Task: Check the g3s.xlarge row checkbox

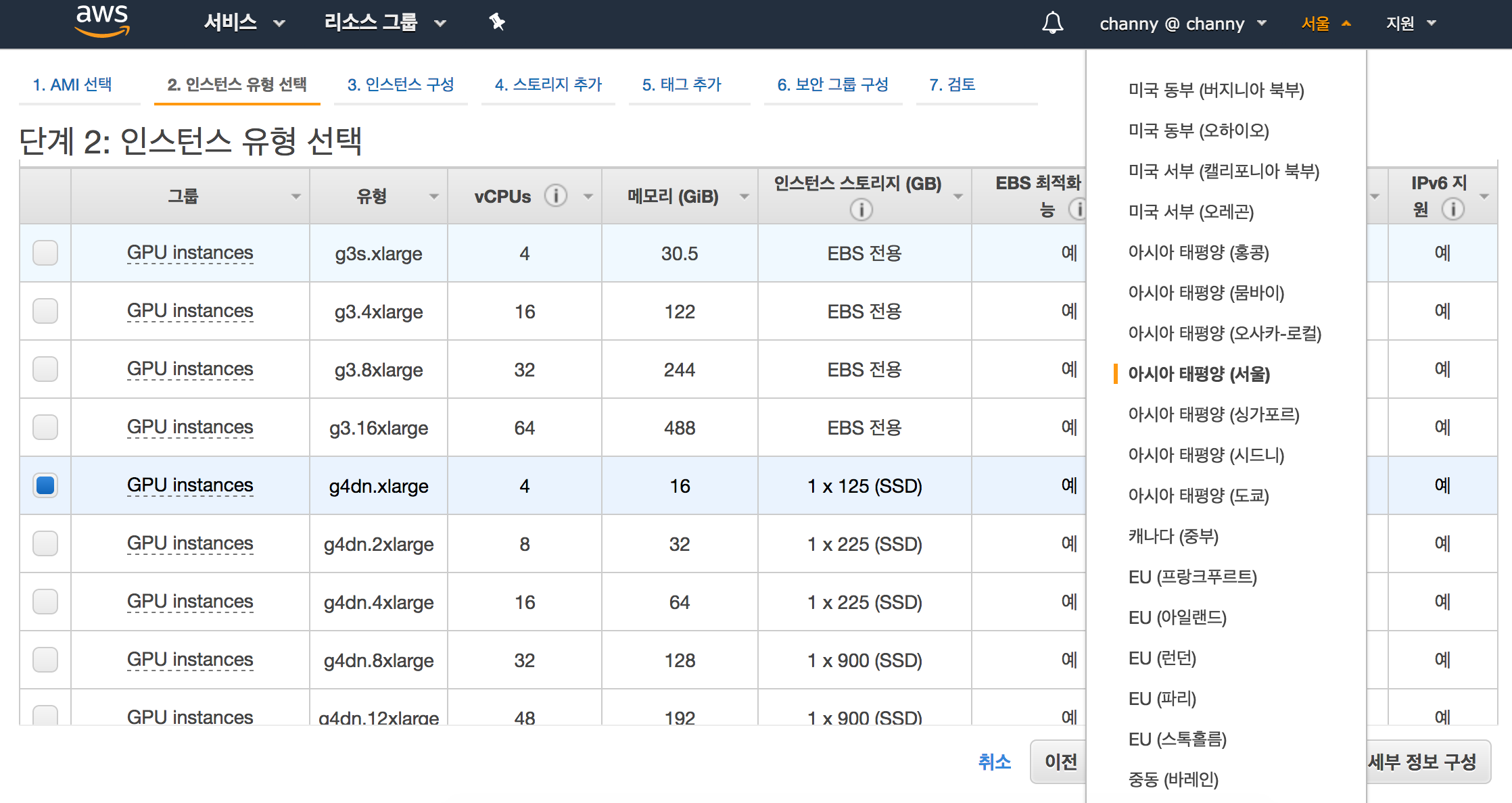Action: [x=45, y=253]
